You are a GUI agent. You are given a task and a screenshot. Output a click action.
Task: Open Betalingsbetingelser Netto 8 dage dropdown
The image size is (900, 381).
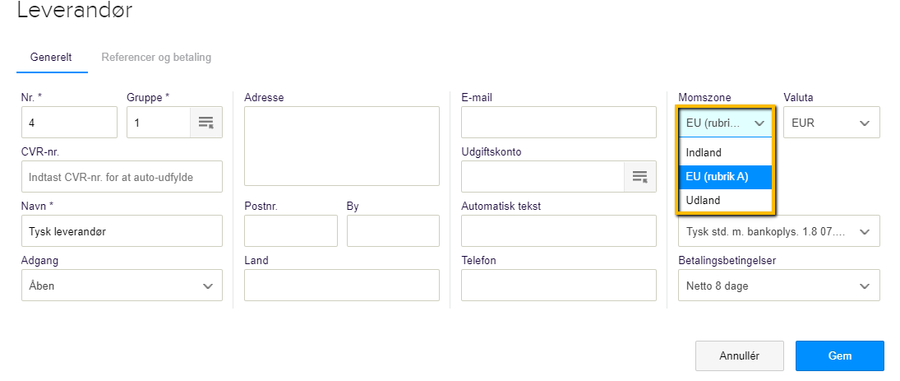778,285
